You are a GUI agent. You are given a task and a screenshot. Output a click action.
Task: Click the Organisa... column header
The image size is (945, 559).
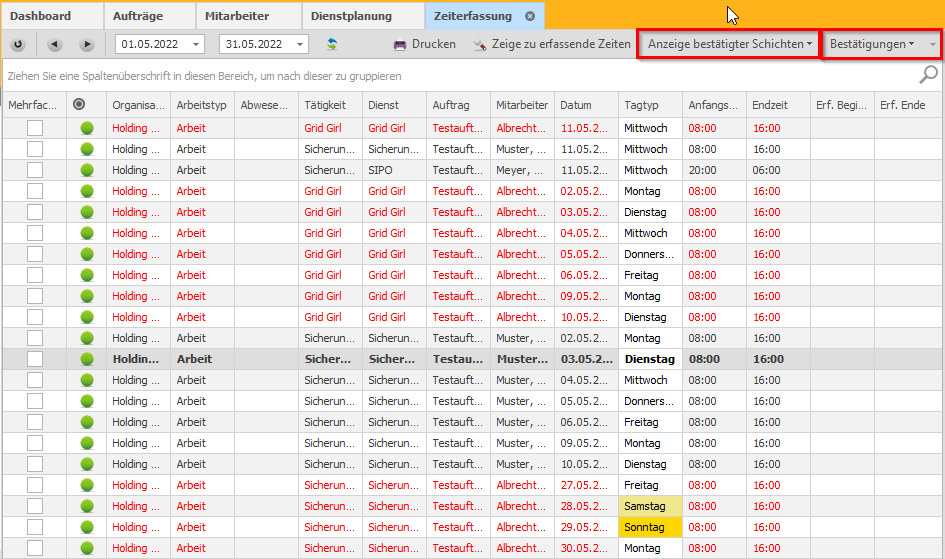139,105
